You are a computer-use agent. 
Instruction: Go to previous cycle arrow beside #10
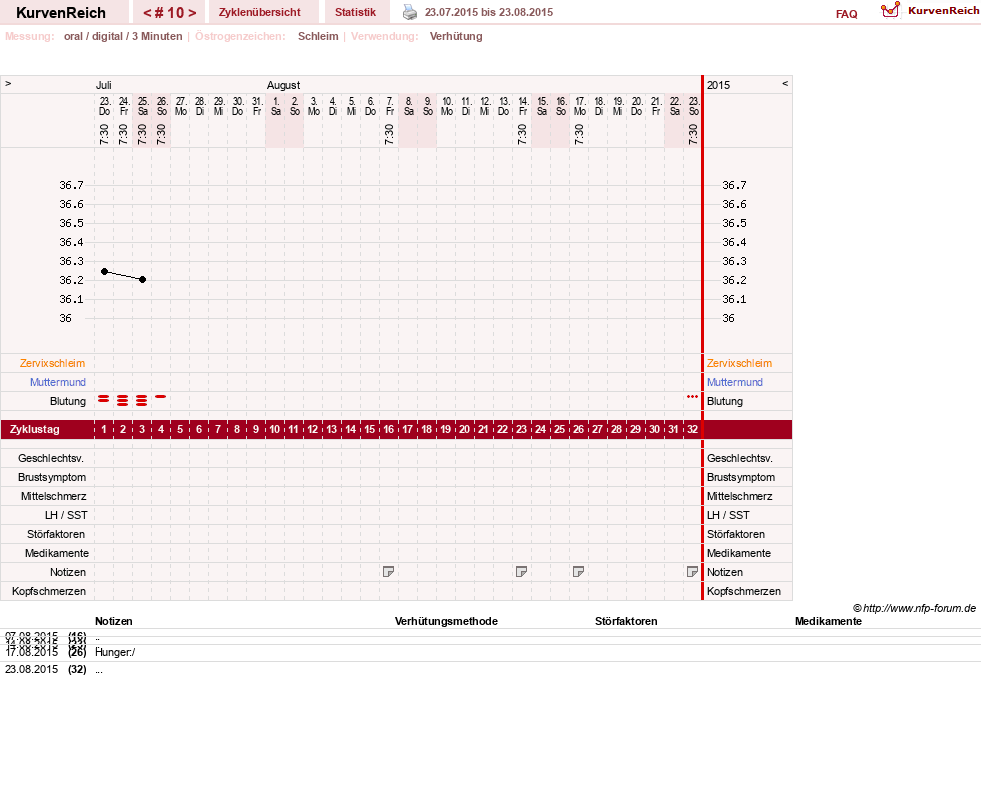147,13
